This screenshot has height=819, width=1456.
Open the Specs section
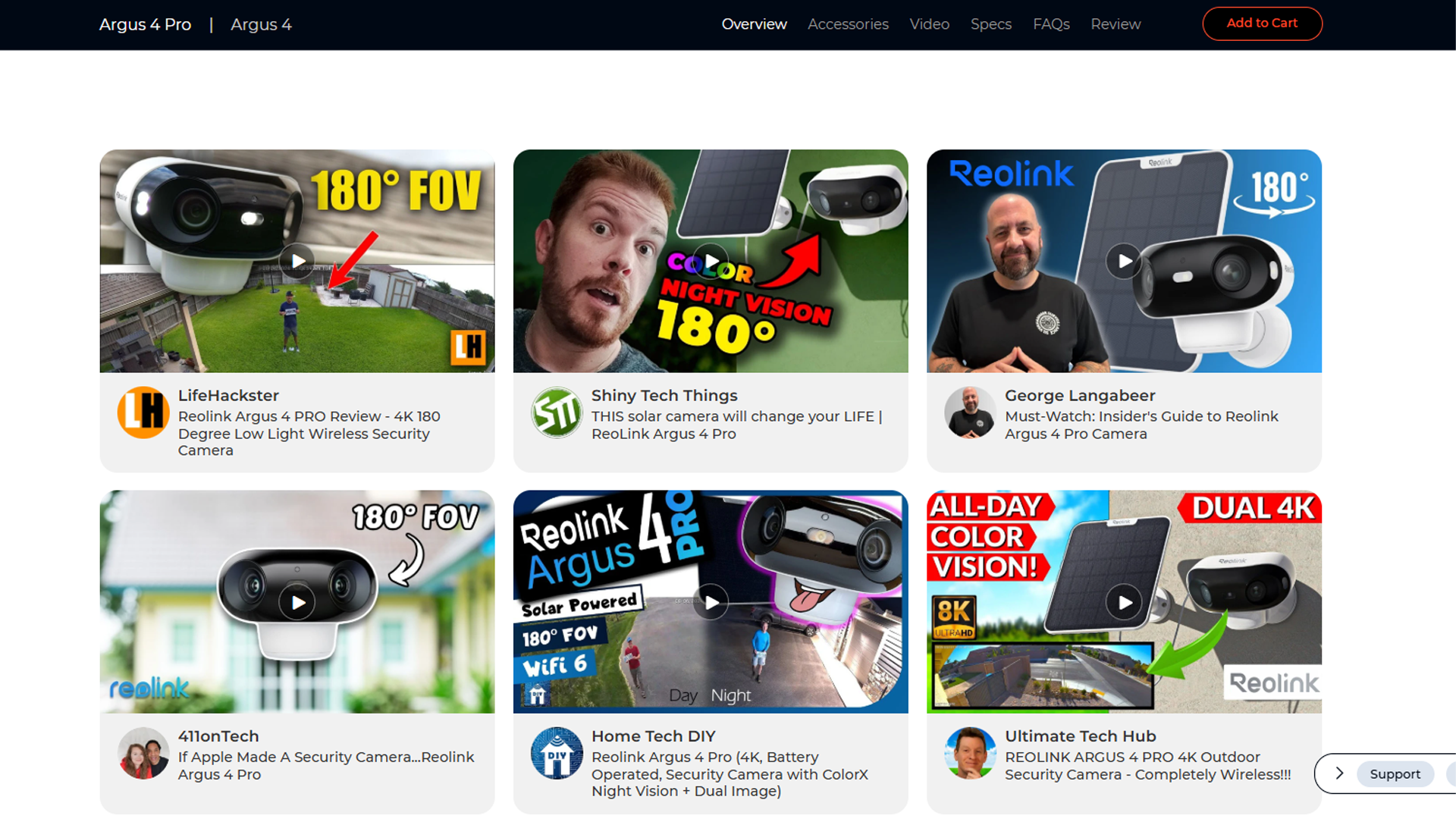pyautogui.click(x=990, y=24)
